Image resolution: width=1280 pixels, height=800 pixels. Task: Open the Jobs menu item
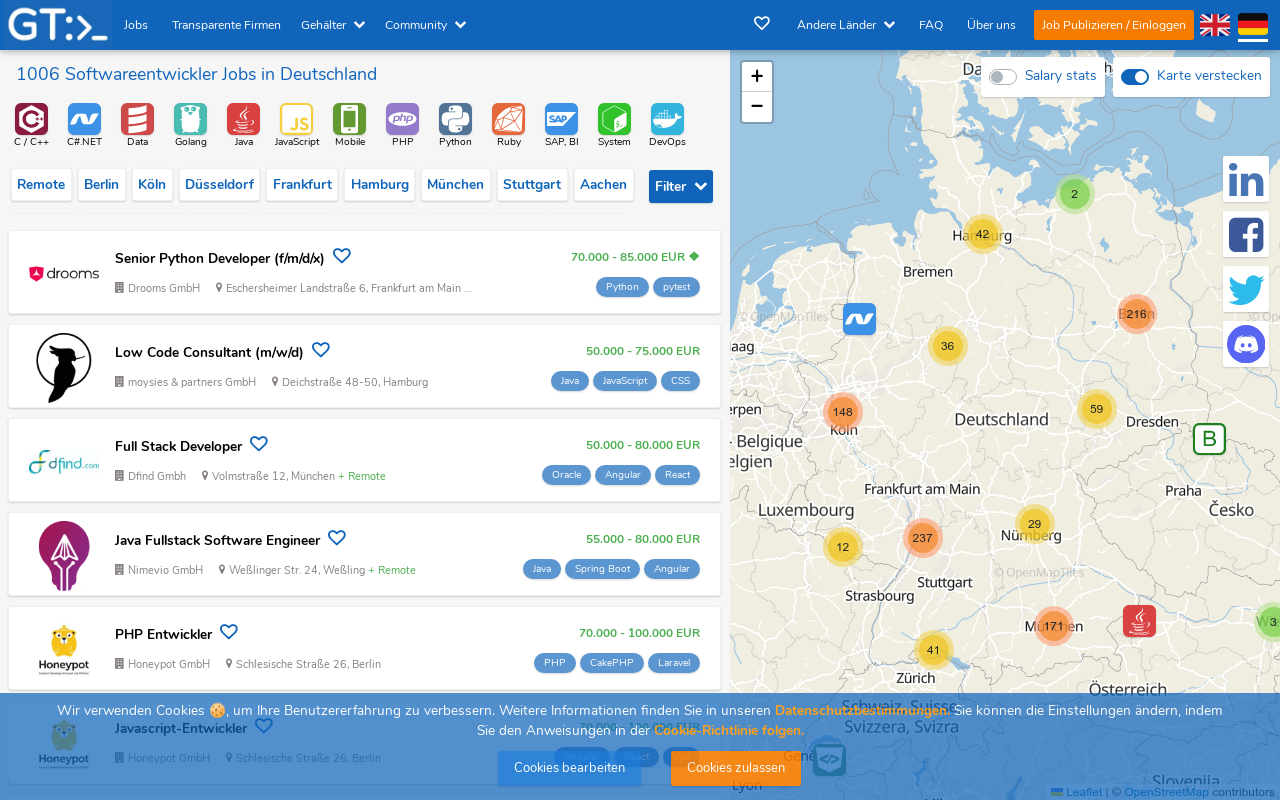point(135,25)
